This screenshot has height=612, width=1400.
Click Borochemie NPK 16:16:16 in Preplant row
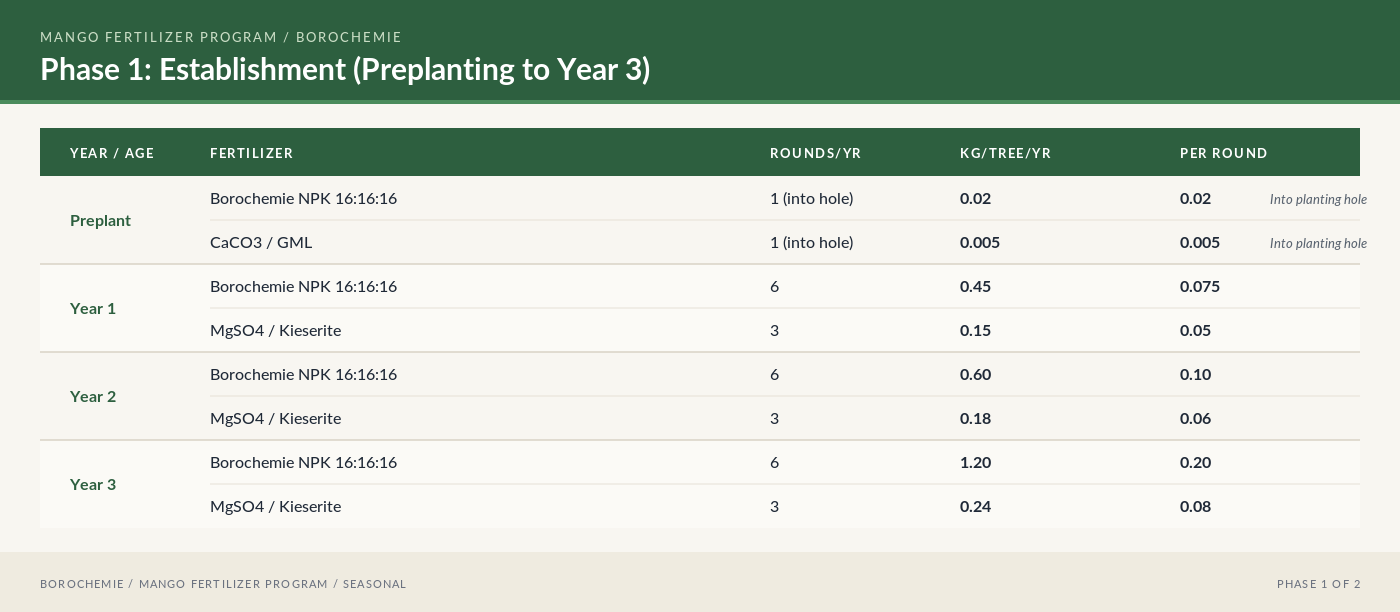[x=303, y=198]
